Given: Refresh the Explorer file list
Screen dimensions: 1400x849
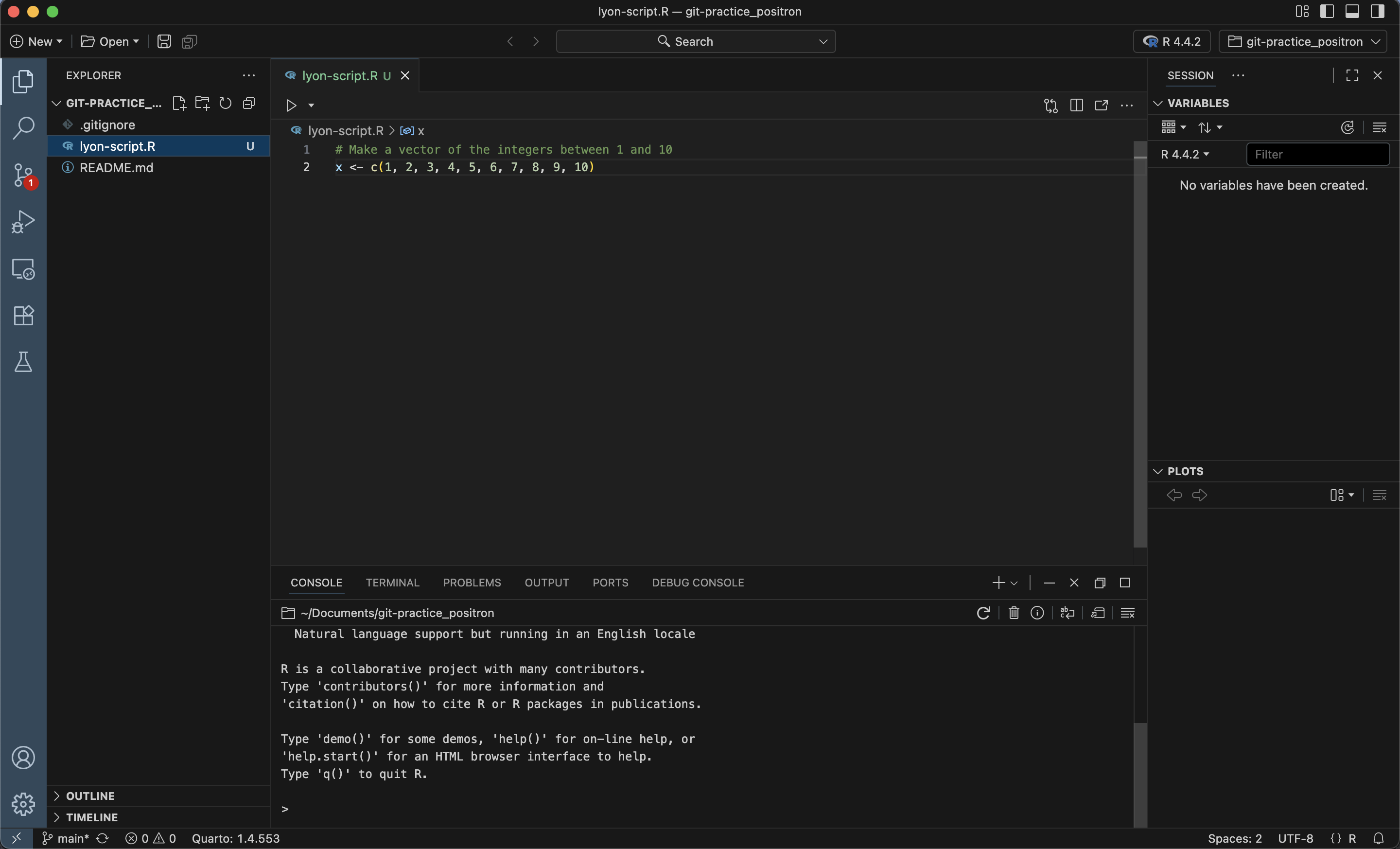Looking at the screenshot, I should point(226,104).
